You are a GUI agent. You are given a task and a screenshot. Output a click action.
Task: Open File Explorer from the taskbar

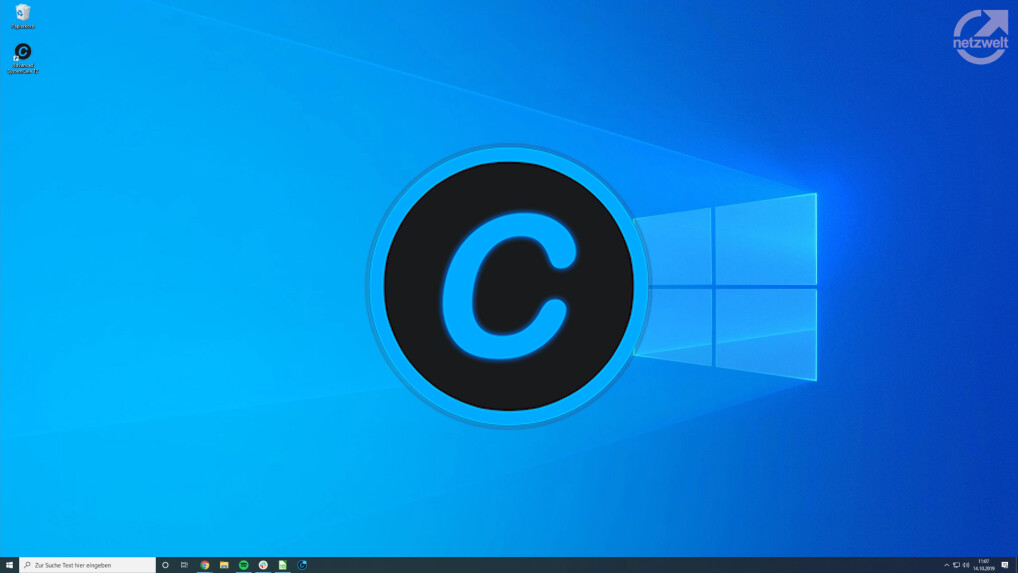point(224,565)
